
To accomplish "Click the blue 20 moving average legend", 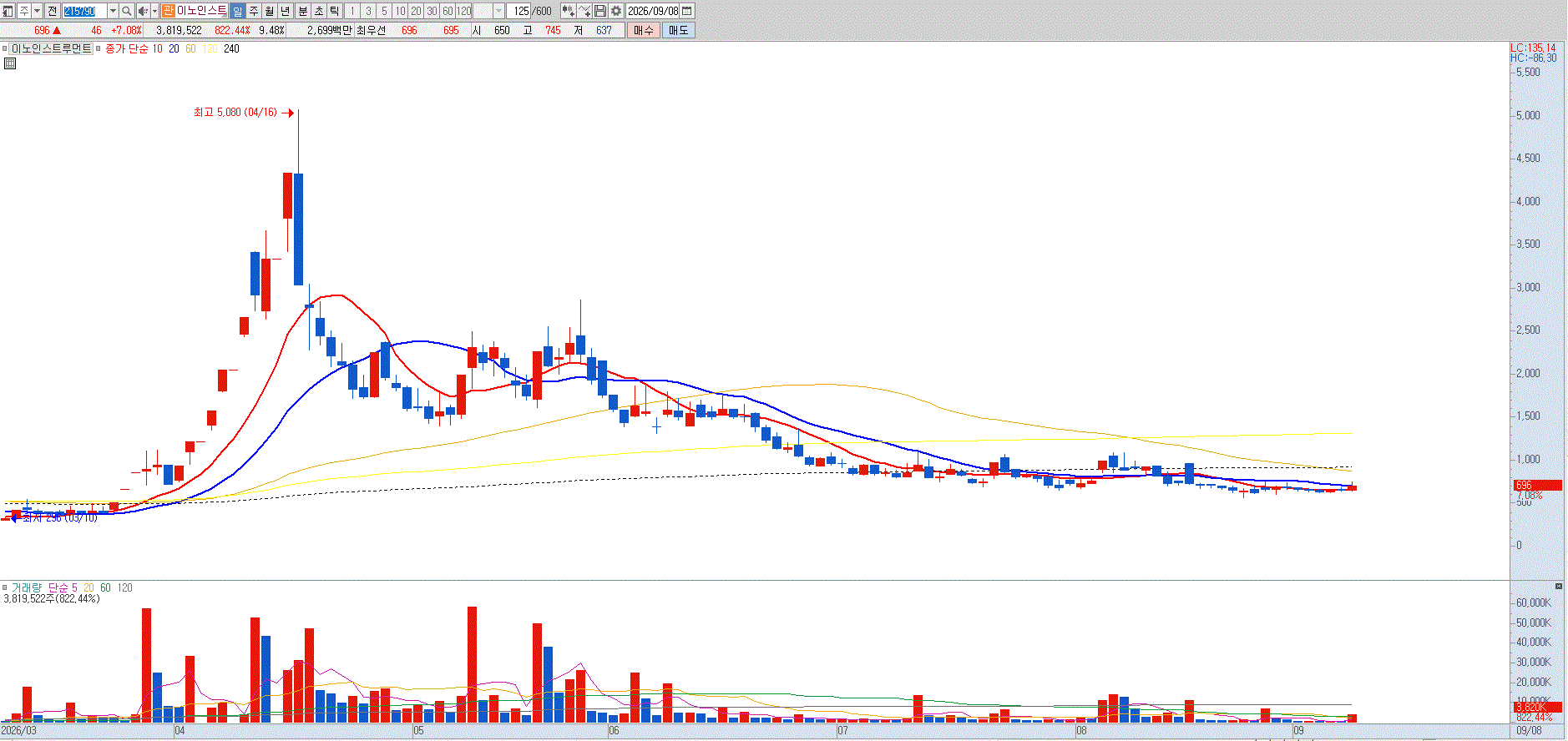I will click(x=174, y=48).
